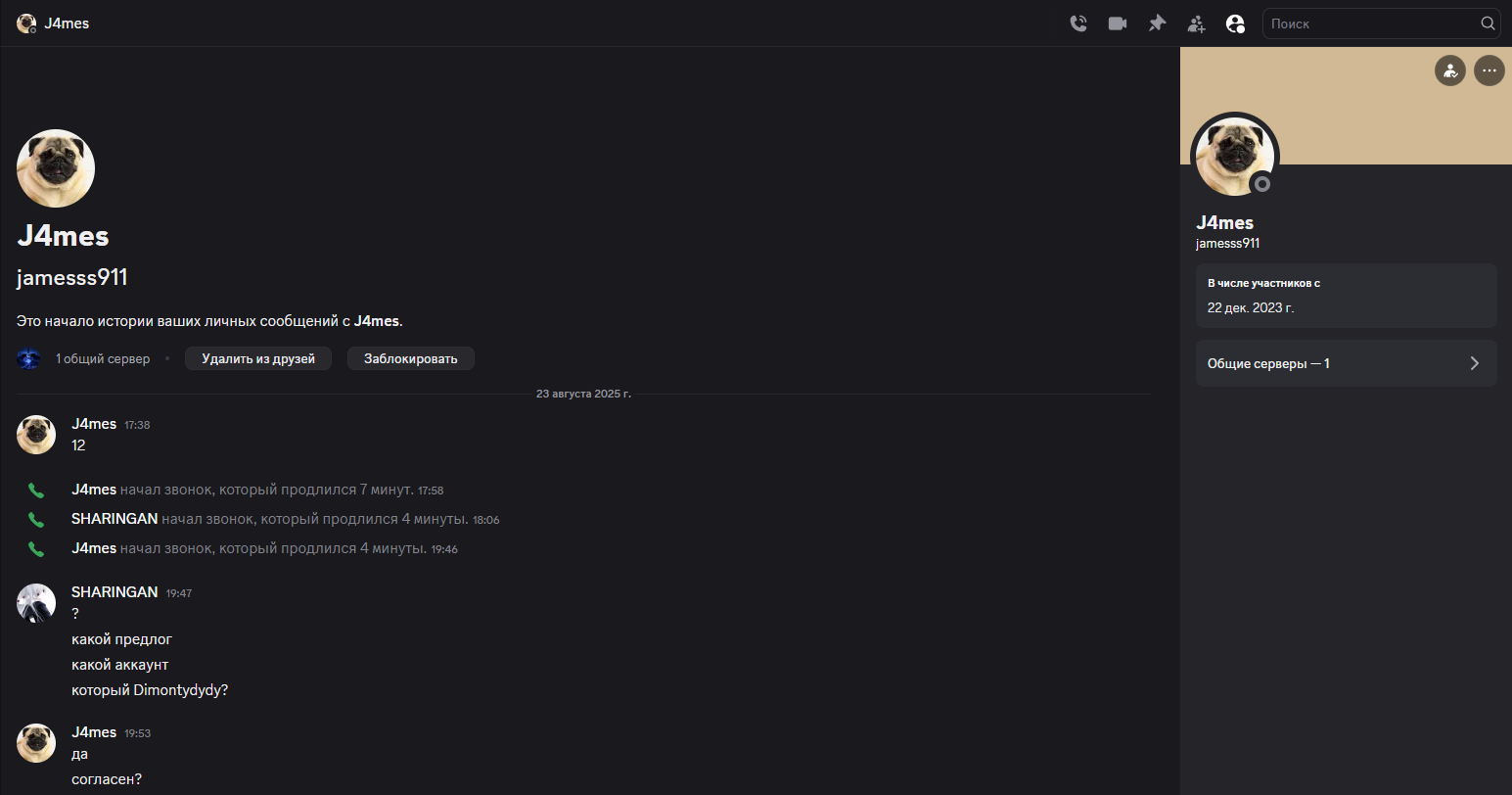The image size is (1512, 795).
Task: Click the pug avatar in the profile panel
Action: point(1234,157)
